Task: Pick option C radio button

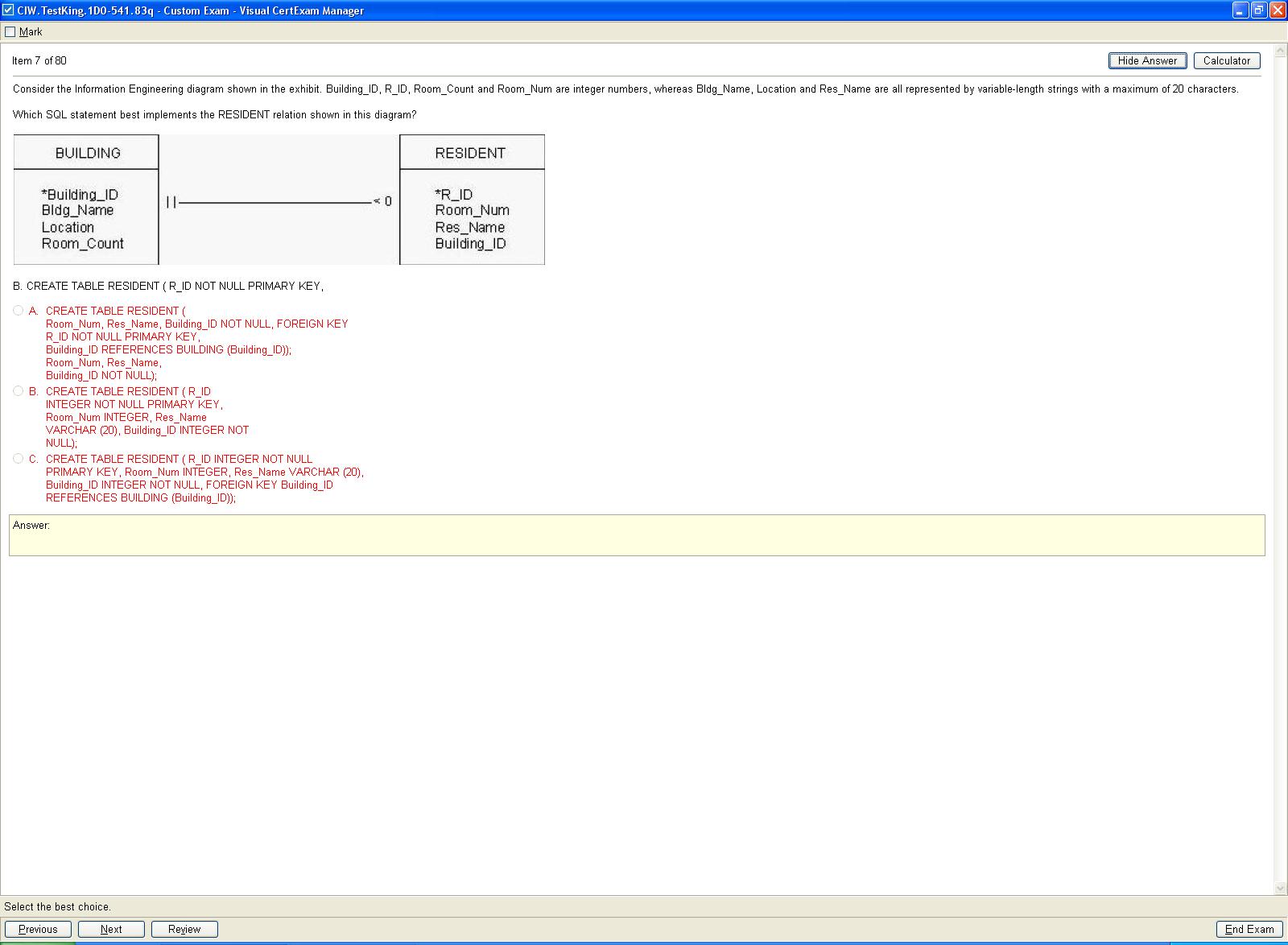Action: click(19, 459)
